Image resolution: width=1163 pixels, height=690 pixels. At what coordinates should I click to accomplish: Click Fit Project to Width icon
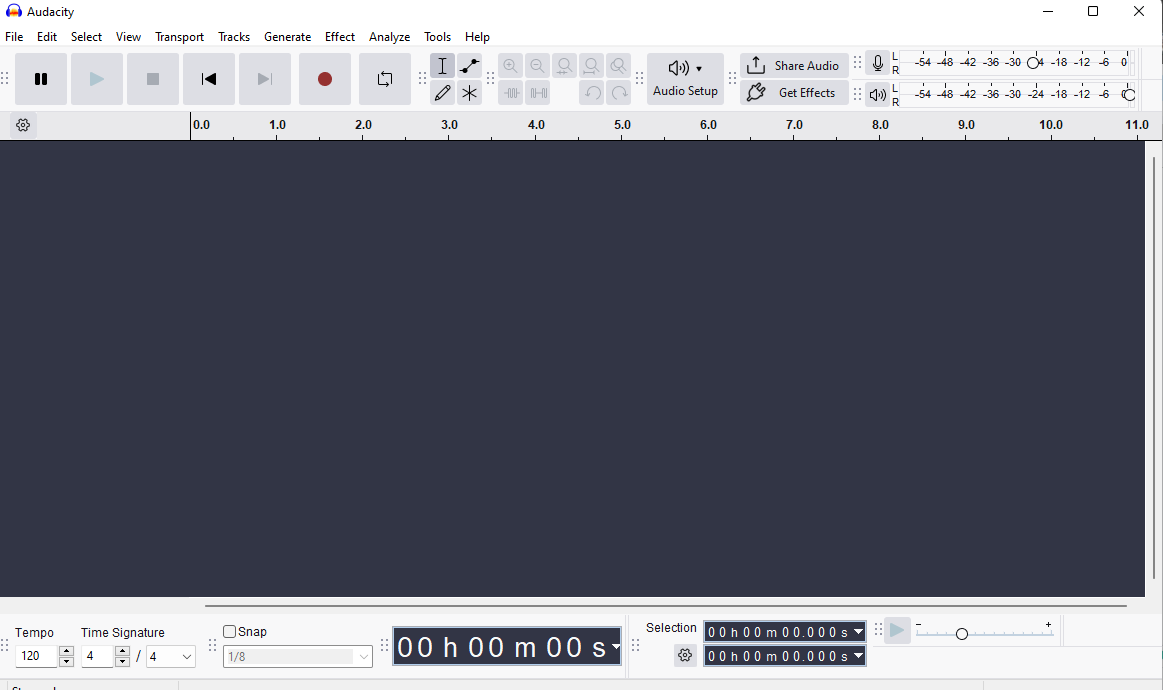coord(591,66)
